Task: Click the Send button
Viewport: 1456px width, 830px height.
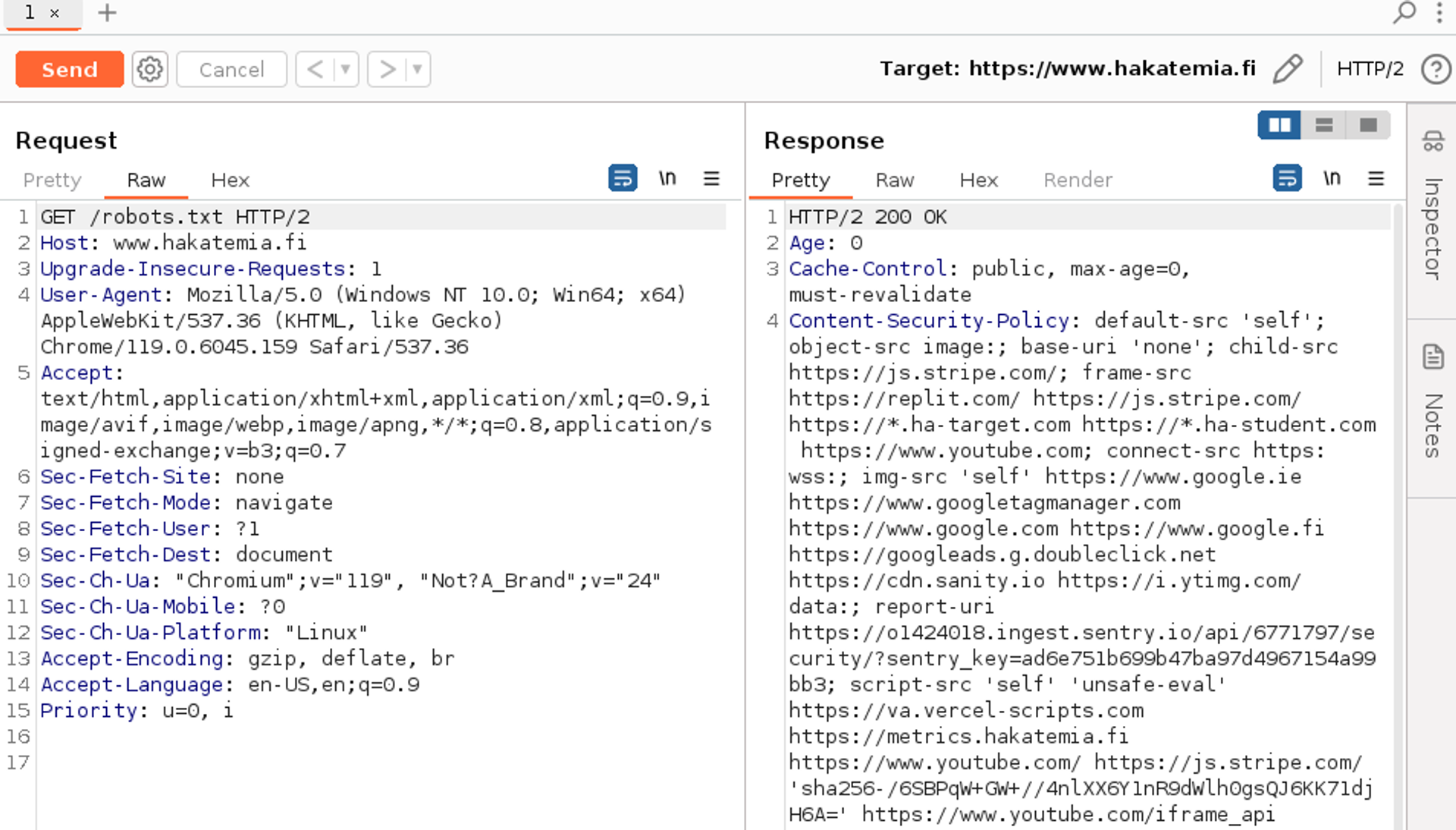Action: pos(69,69)
